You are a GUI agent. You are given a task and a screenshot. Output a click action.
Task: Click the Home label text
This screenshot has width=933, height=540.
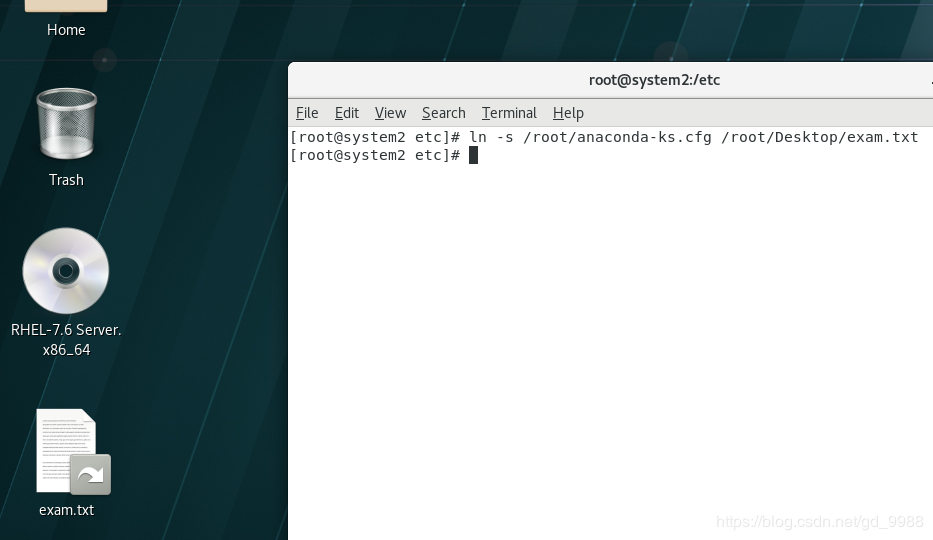coord(66,30)
